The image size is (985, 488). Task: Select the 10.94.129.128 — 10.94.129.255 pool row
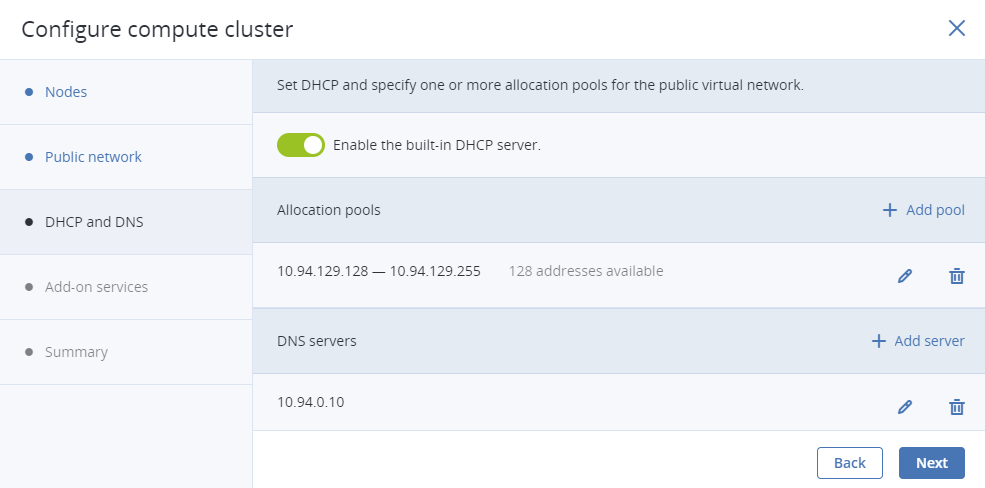coord(619,275)
